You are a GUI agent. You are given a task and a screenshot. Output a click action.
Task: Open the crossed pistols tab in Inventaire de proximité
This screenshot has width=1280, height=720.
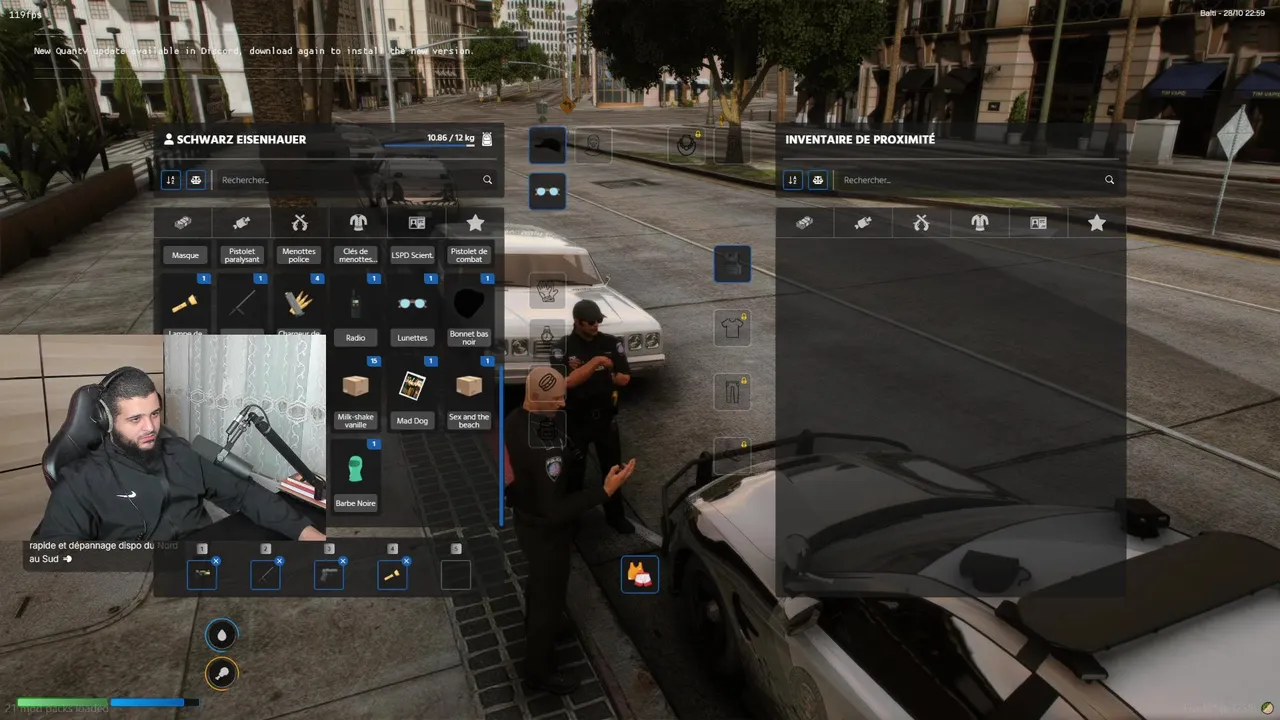[921, 223]
